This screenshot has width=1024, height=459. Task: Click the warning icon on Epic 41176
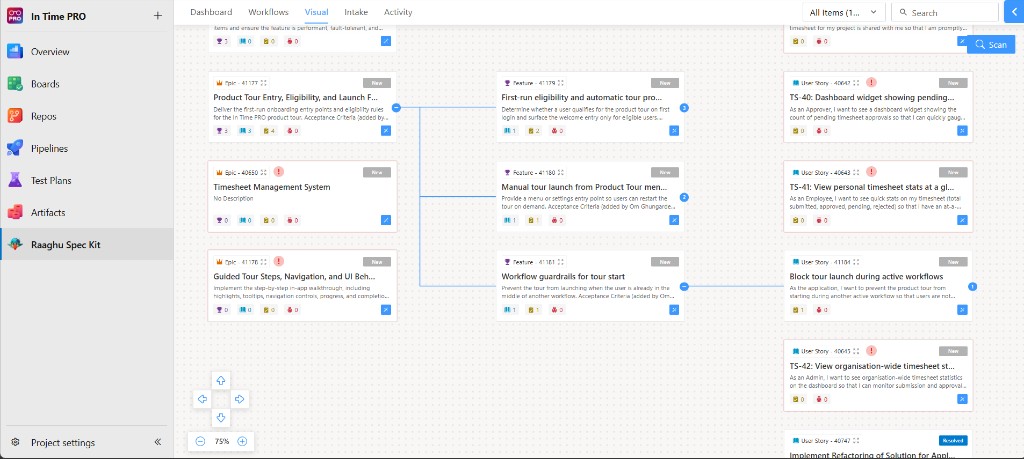279,261
